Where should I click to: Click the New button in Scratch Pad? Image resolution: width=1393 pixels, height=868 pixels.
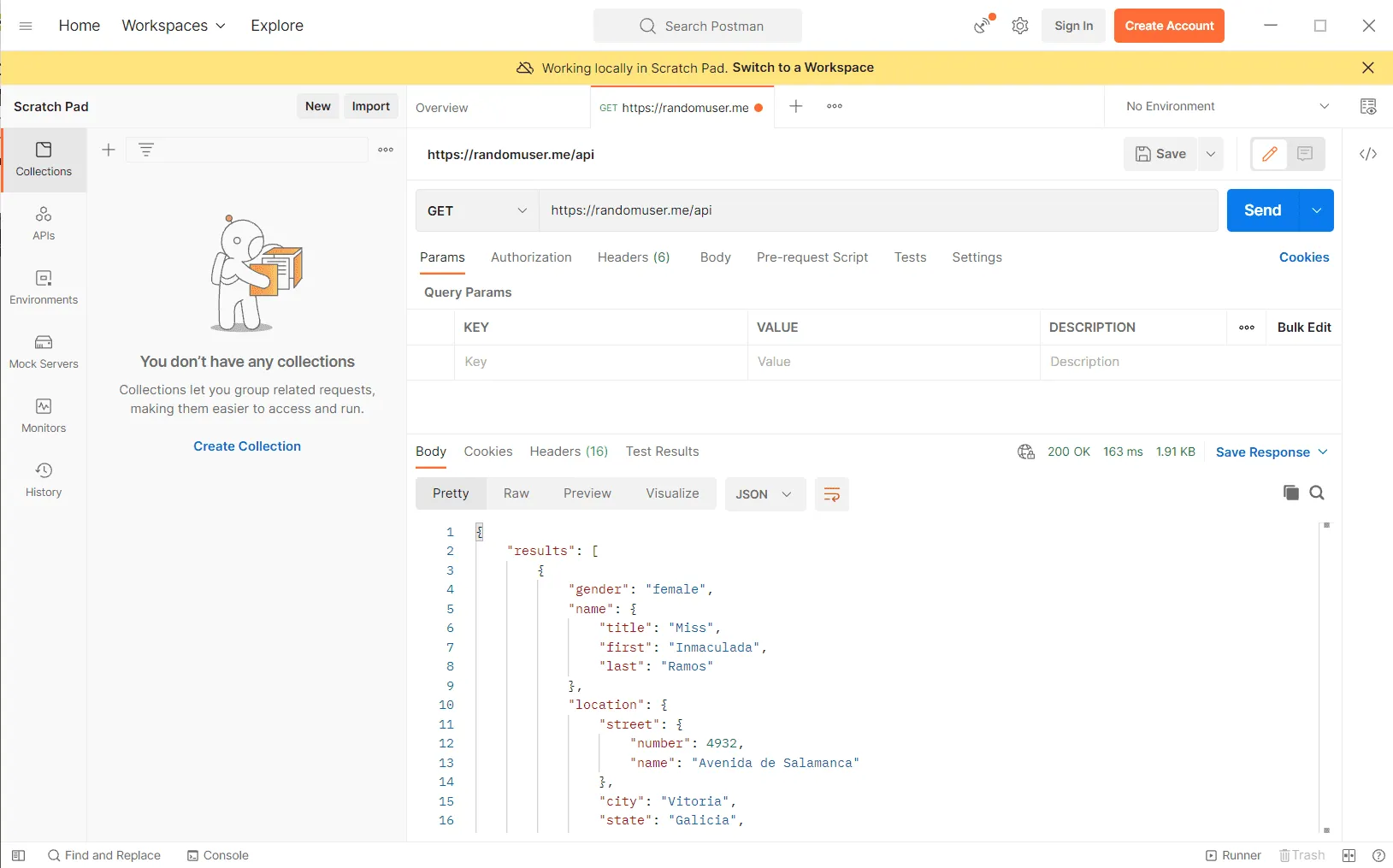click(x=318, y=106)
